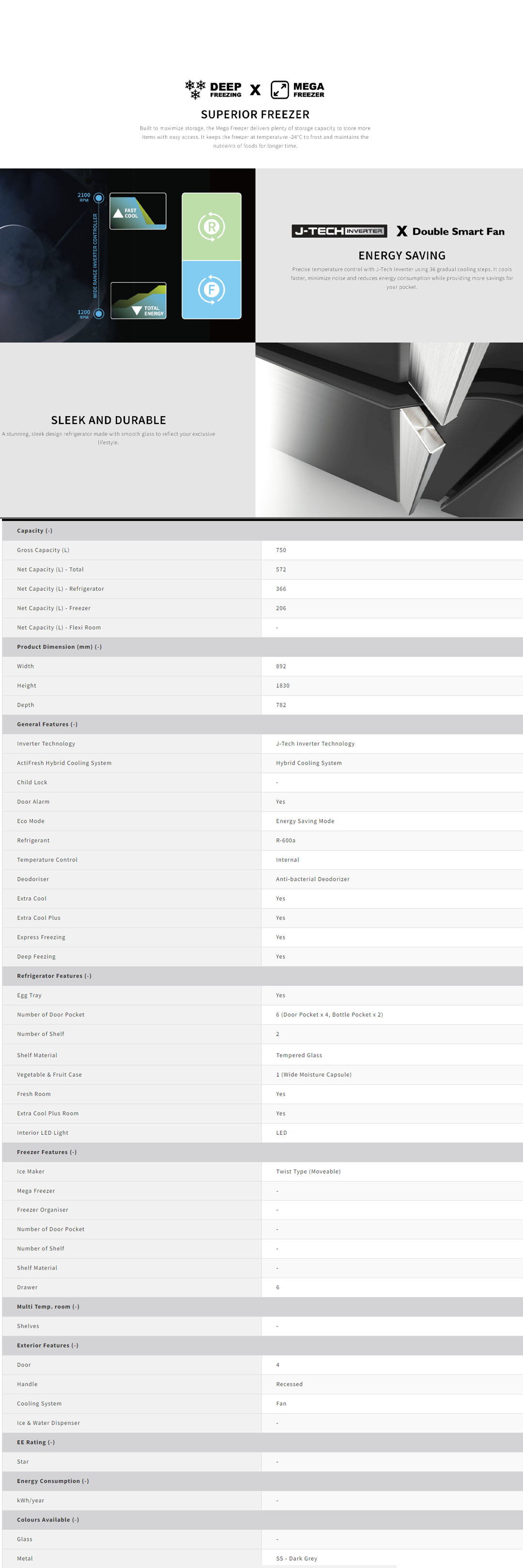This screenshot has width=523, height=1568.
Task: Collapse the General Features section
Action: point(47,724)
